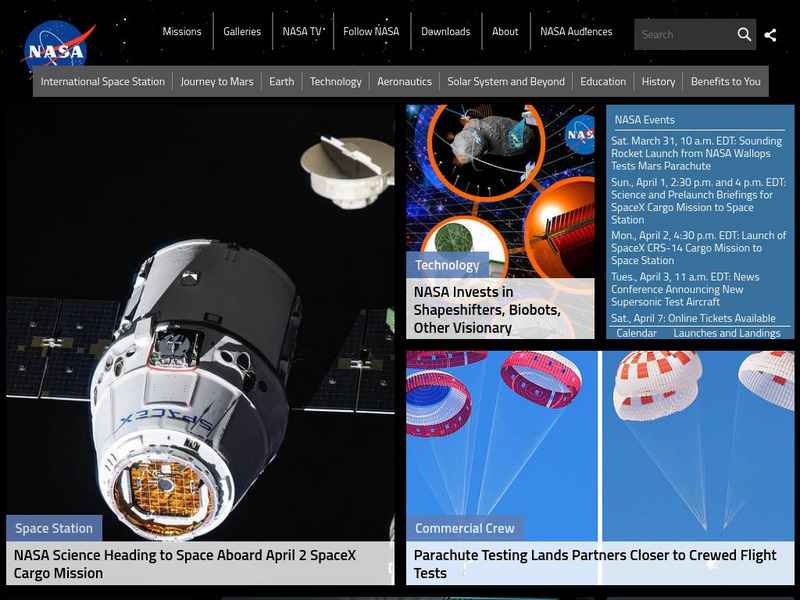The height and width of the screenshot is (600, 800).
Task: Click the Technology tag on article card
Action: 447,265
